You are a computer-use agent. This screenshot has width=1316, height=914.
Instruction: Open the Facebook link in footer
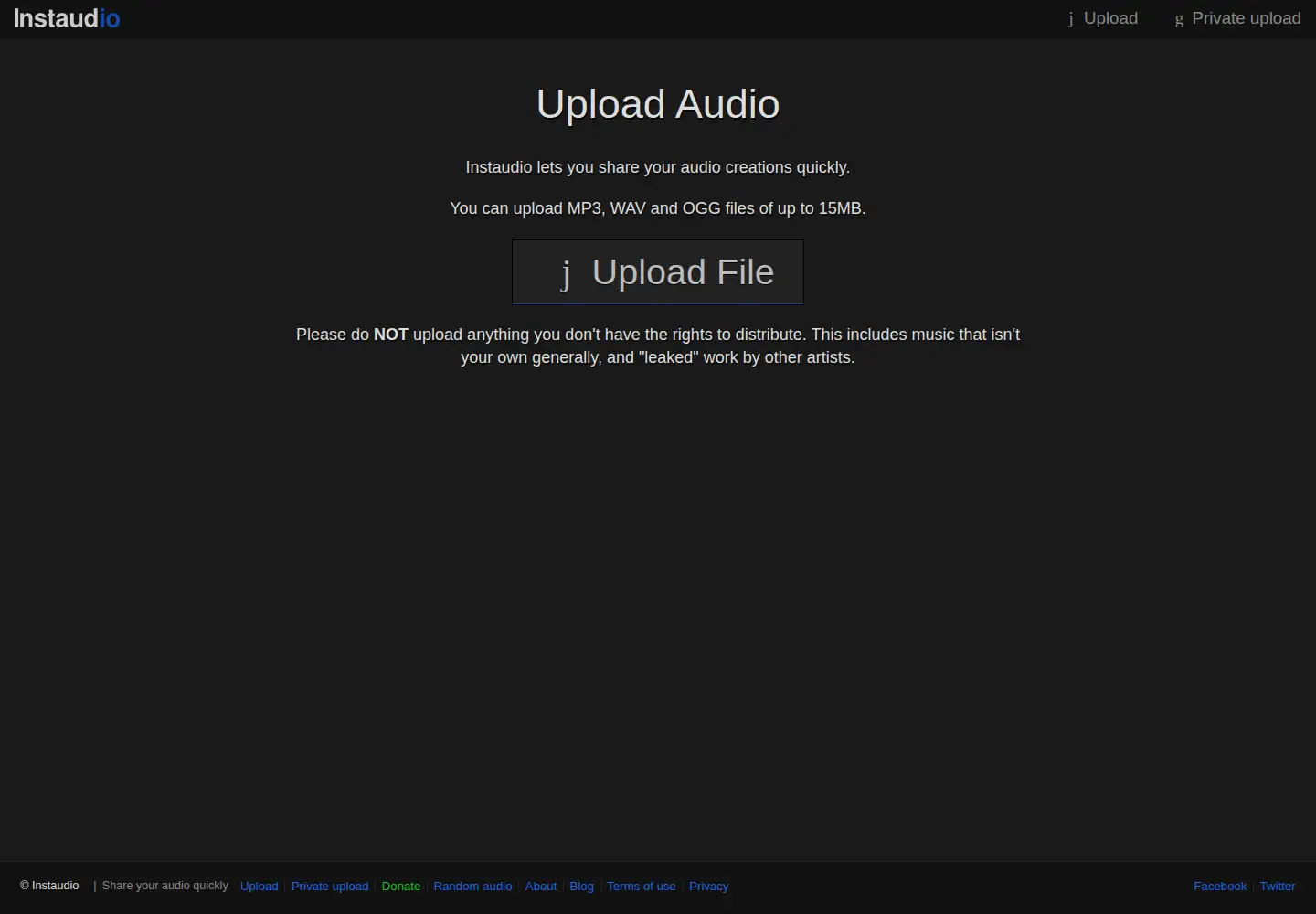[x=1220, y=887]
